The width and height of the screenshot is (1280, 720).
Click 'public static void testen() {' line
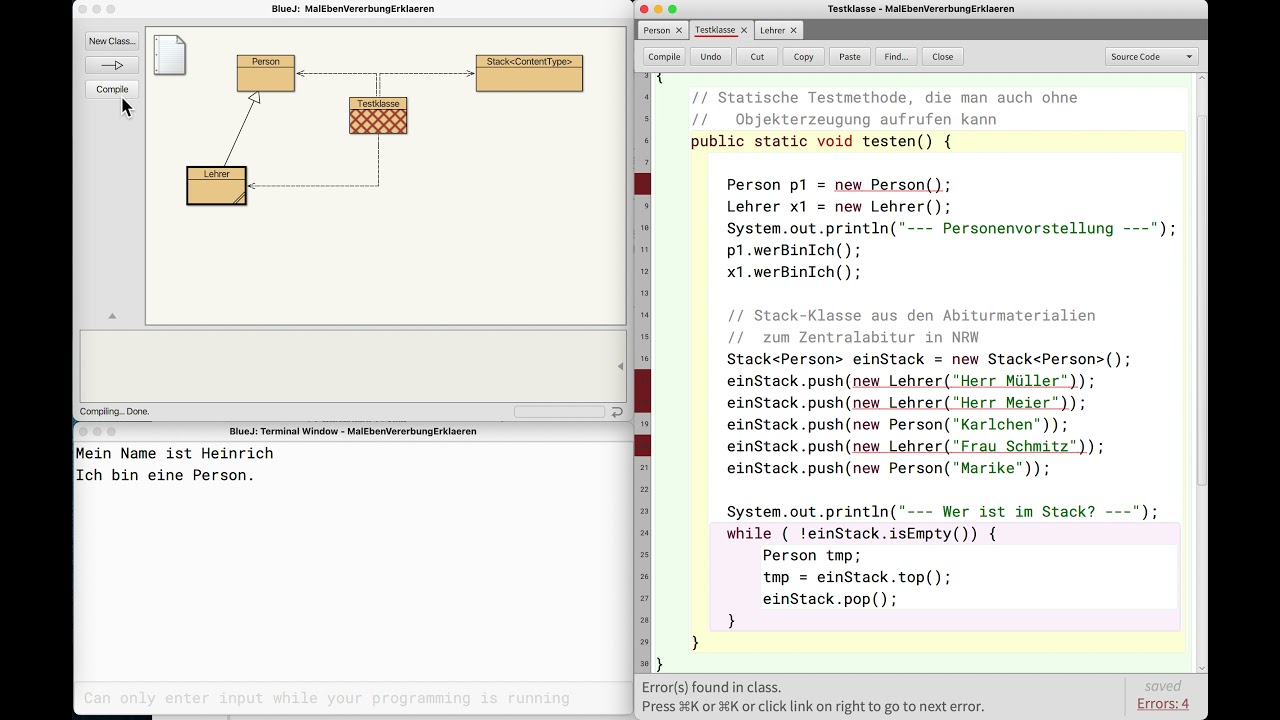click(821, 141)
